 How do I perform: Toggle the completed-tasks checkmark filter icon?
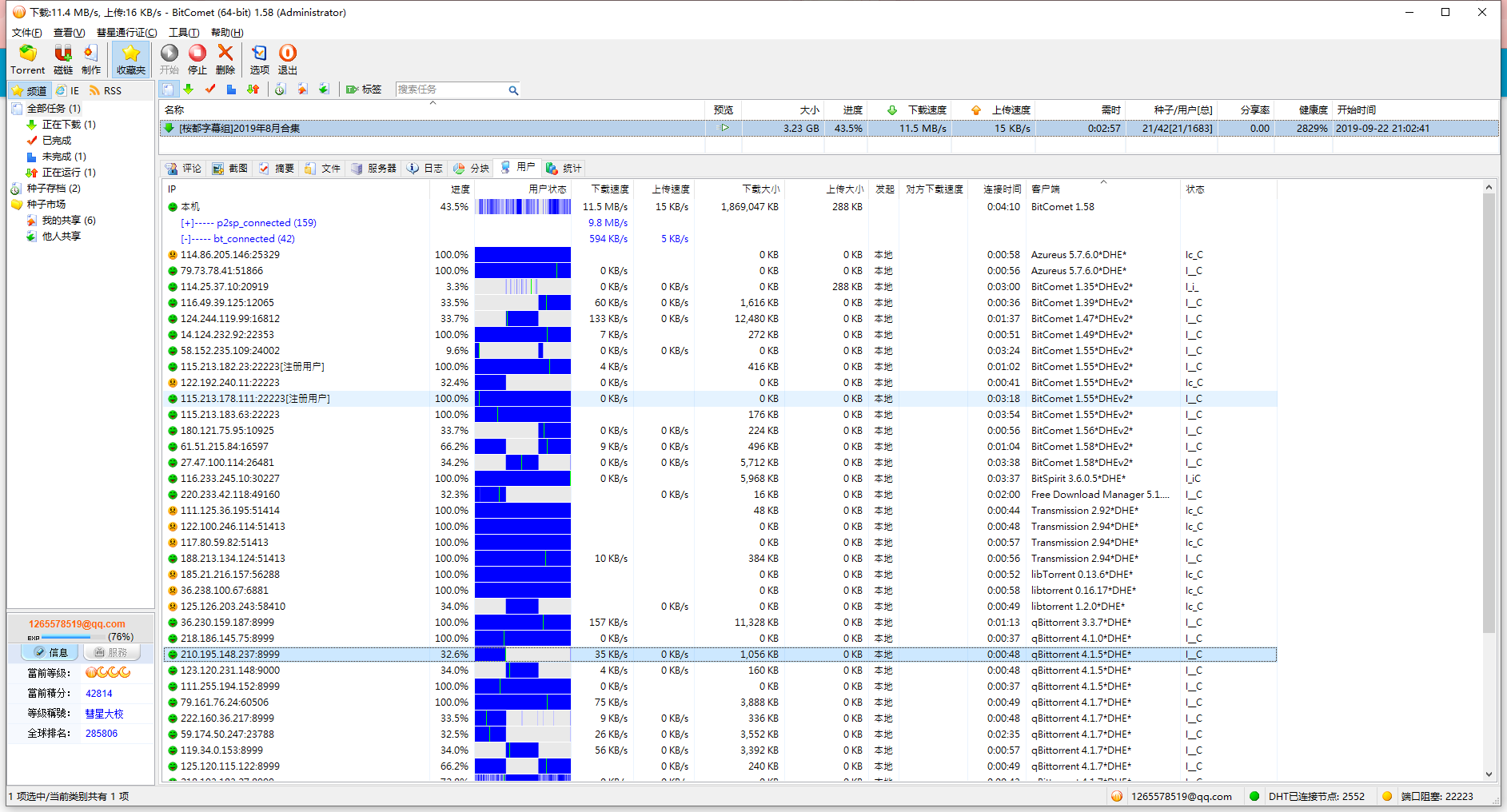(x=210, y=90)
